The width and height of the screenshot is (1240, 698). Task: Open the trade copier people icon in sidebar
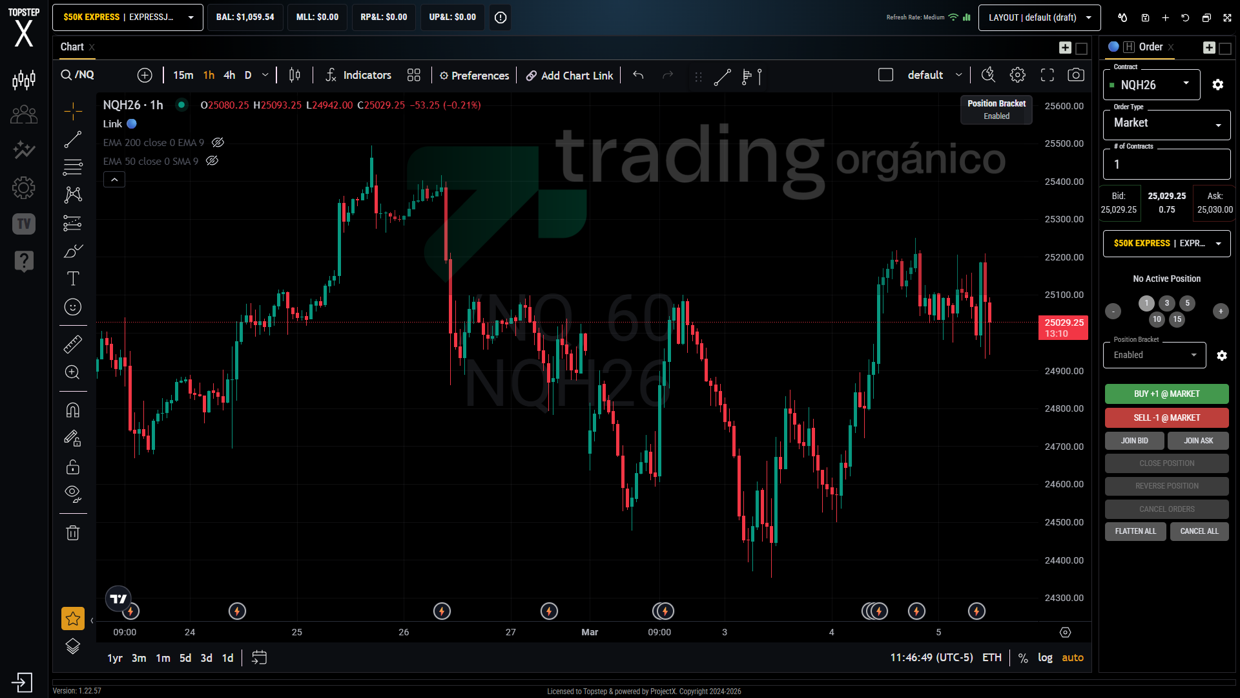[x=24, y=115]
